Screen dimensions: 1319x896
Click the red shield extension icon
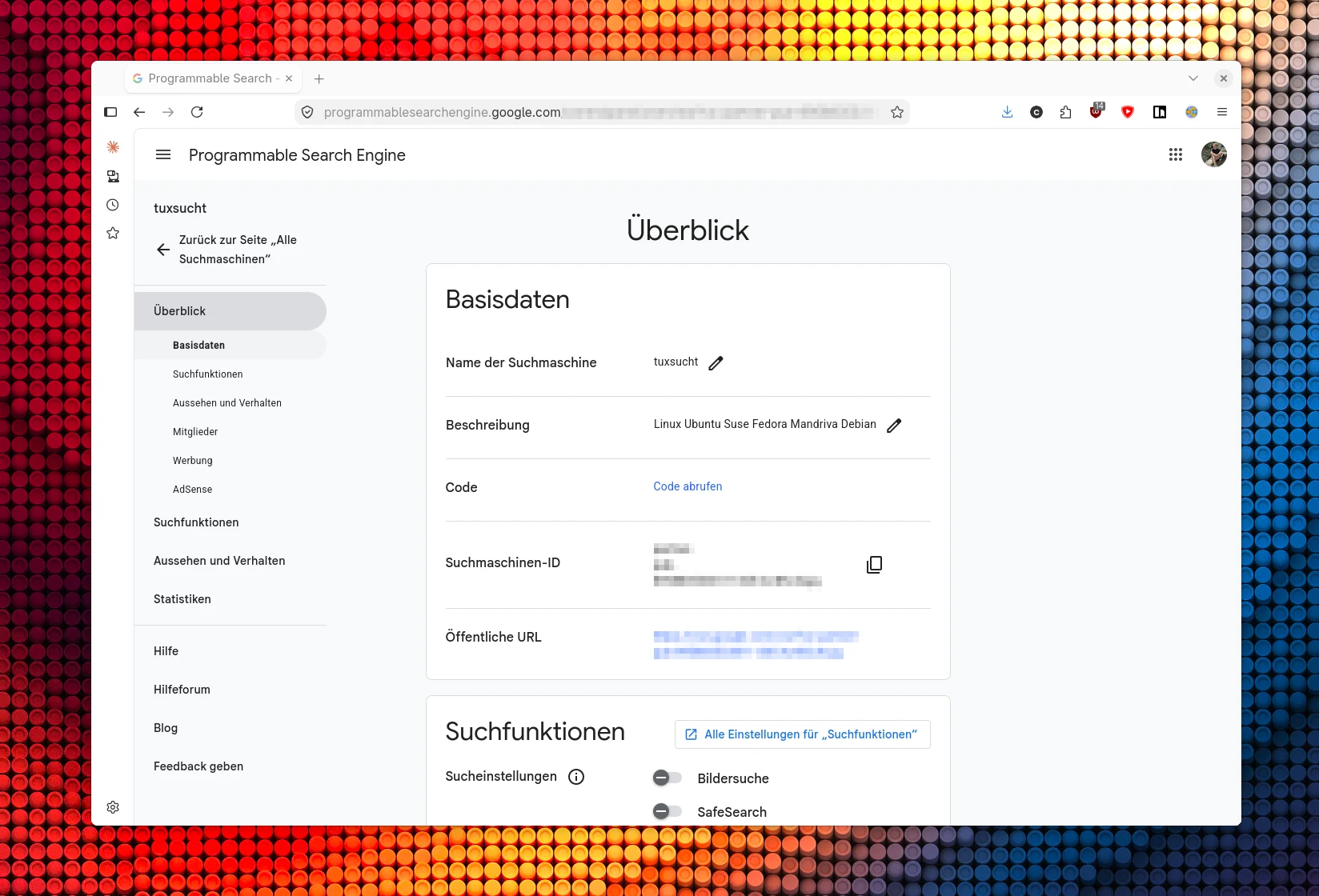click(1128, 112)
